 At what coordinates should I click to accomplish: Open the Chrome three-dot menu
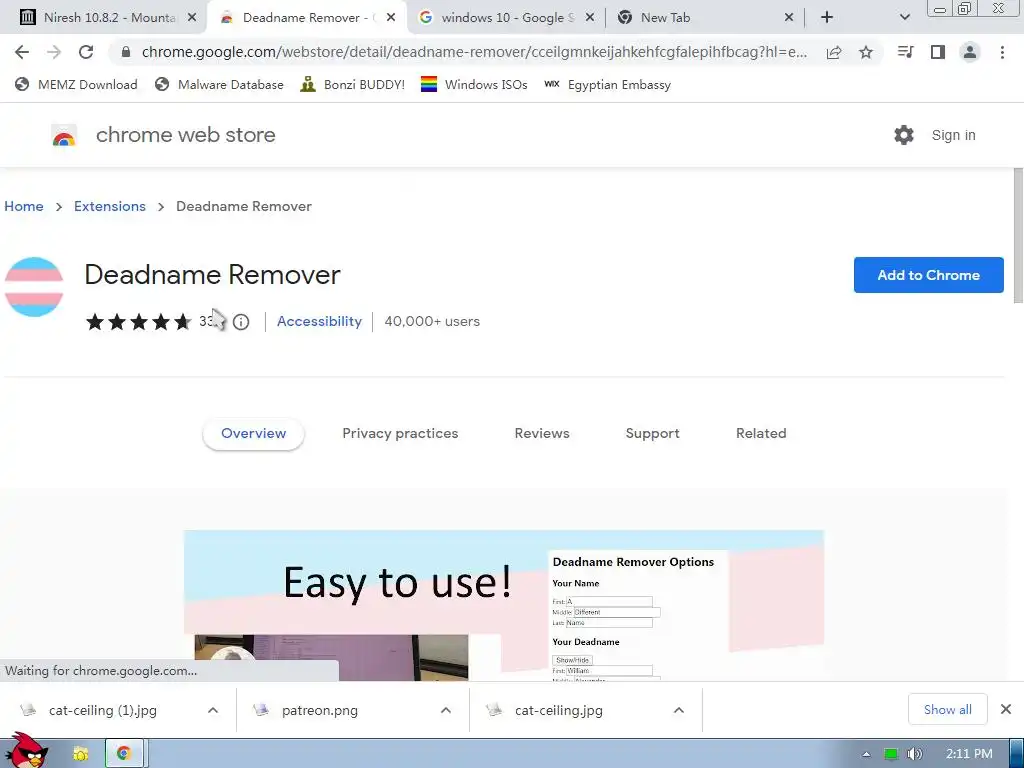click(x=1002, y=52)
